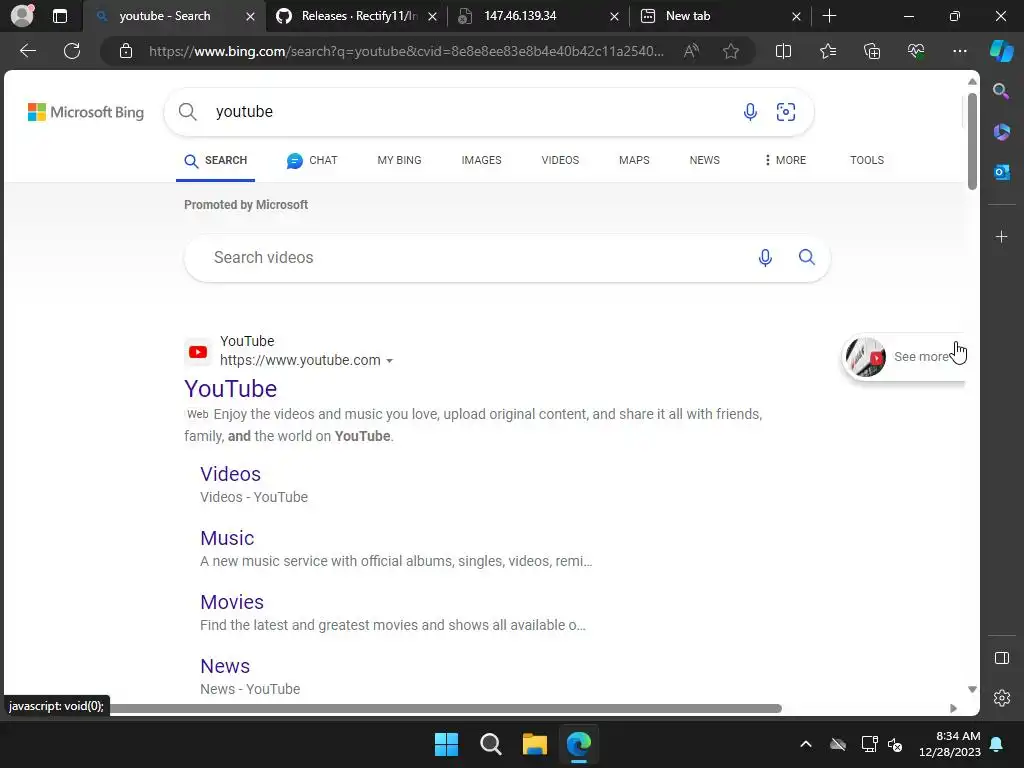Open sidebar settings gear
This screenshot has height=768, width=1024.
pyautogui.click(x=1001, y=698)
